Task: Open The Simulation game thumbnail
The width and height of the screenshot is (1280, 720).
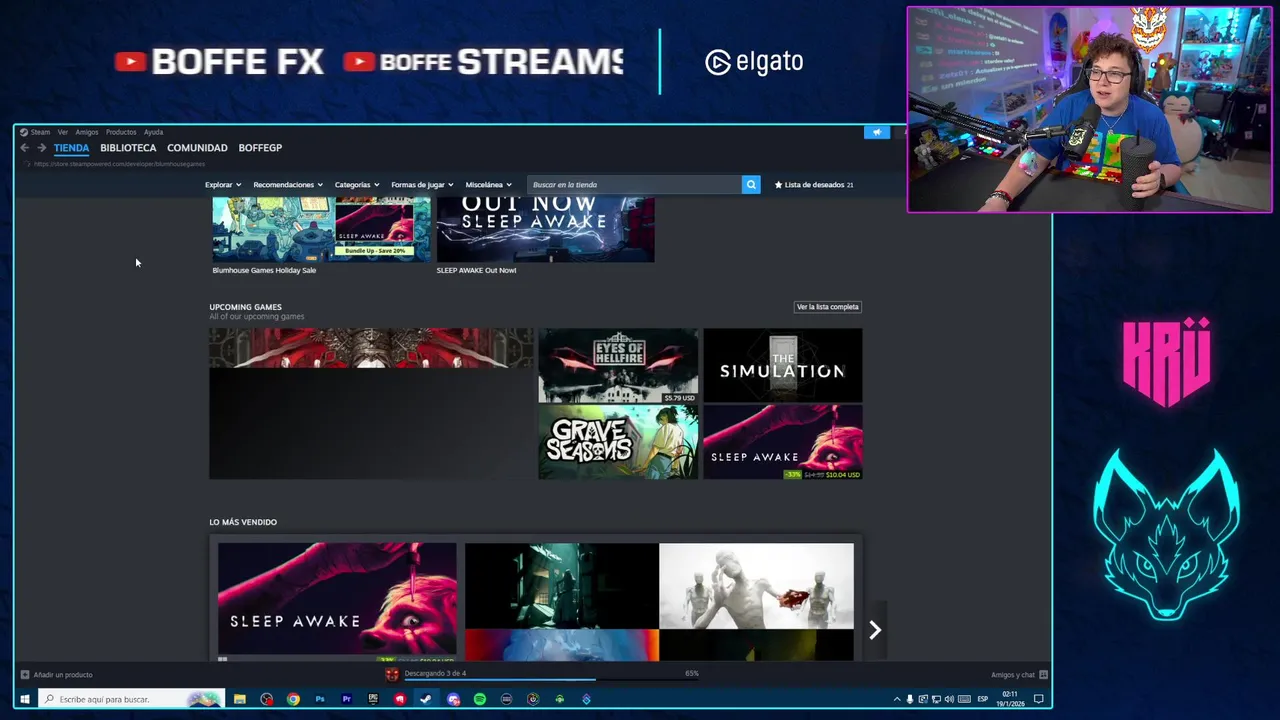Action: 782,366
